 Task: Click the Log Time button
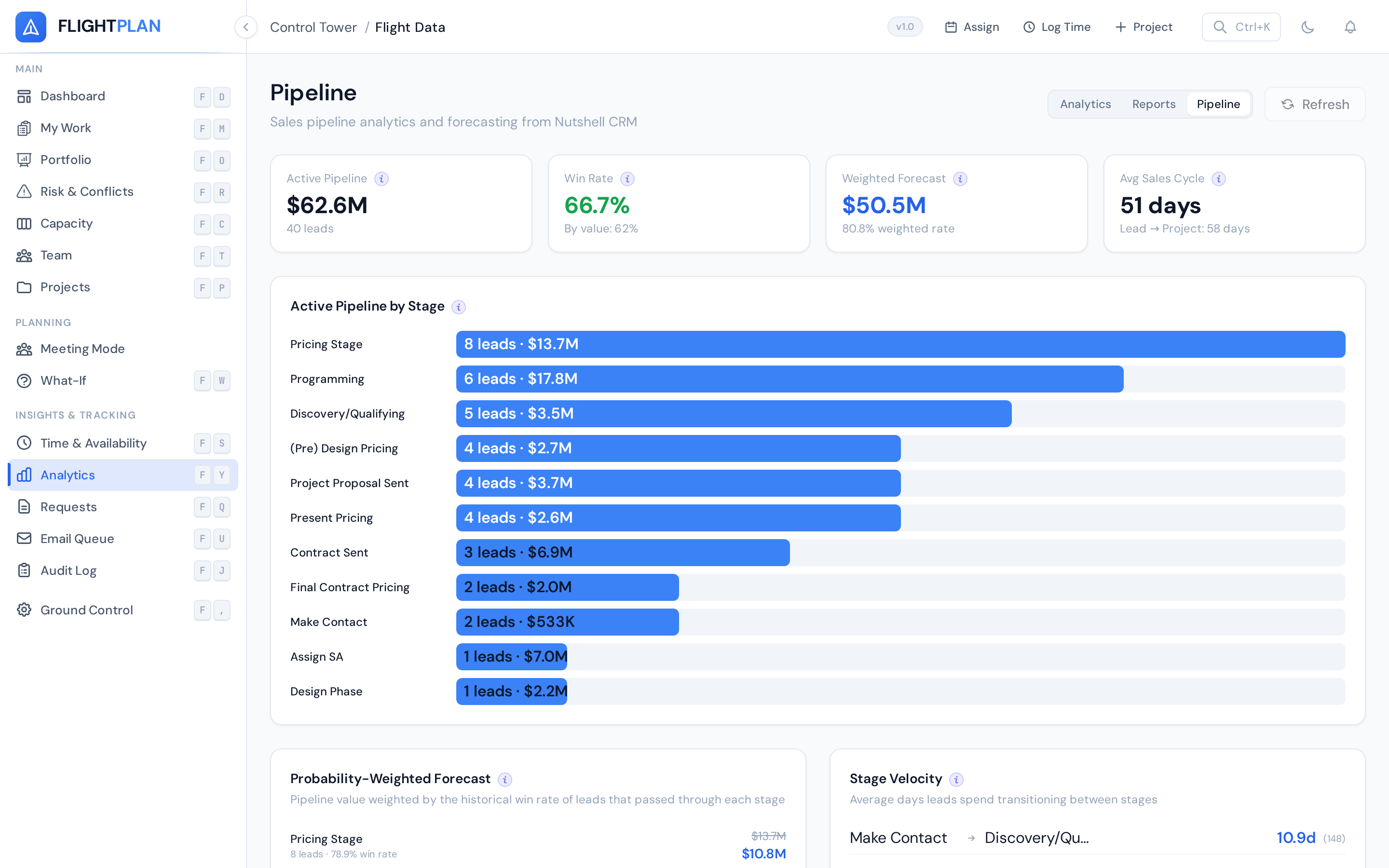(1057, 27)
